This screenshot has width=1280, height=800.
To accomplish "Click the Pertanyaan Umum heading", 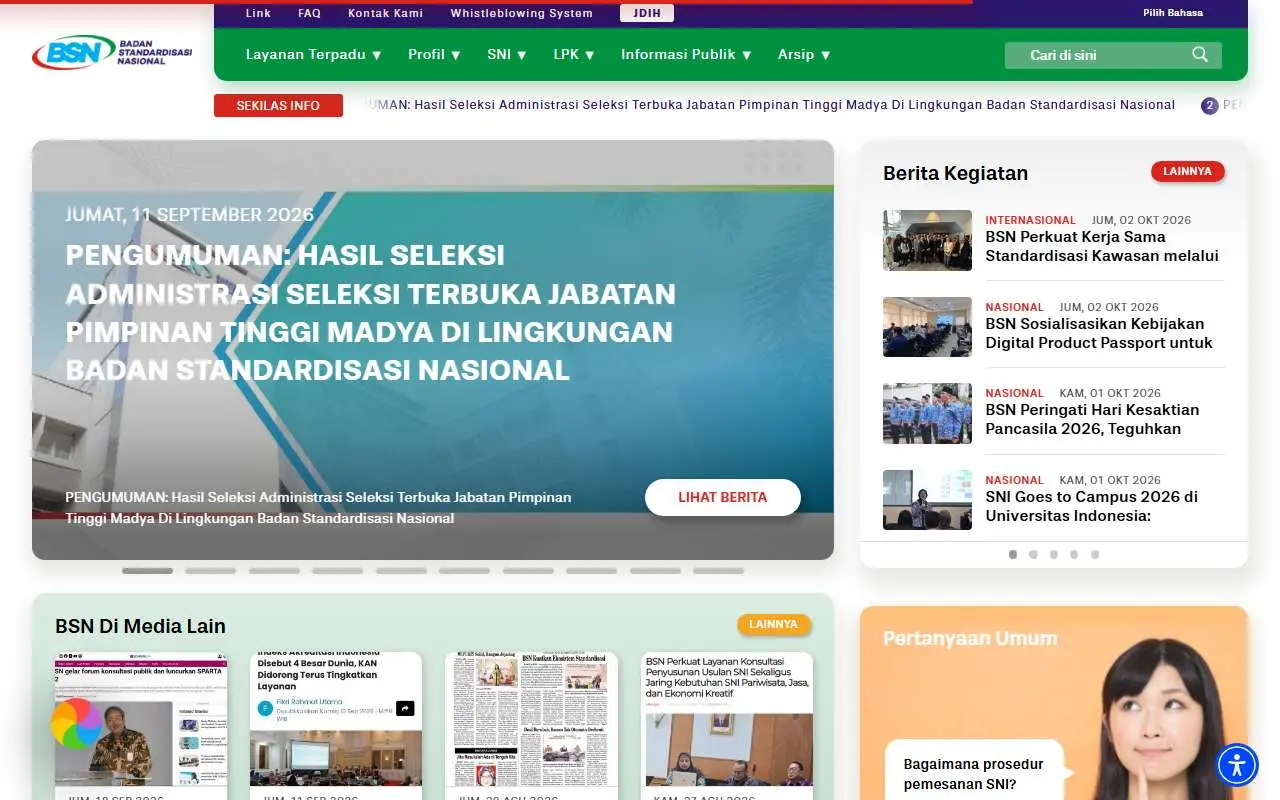I will point(970,638).
